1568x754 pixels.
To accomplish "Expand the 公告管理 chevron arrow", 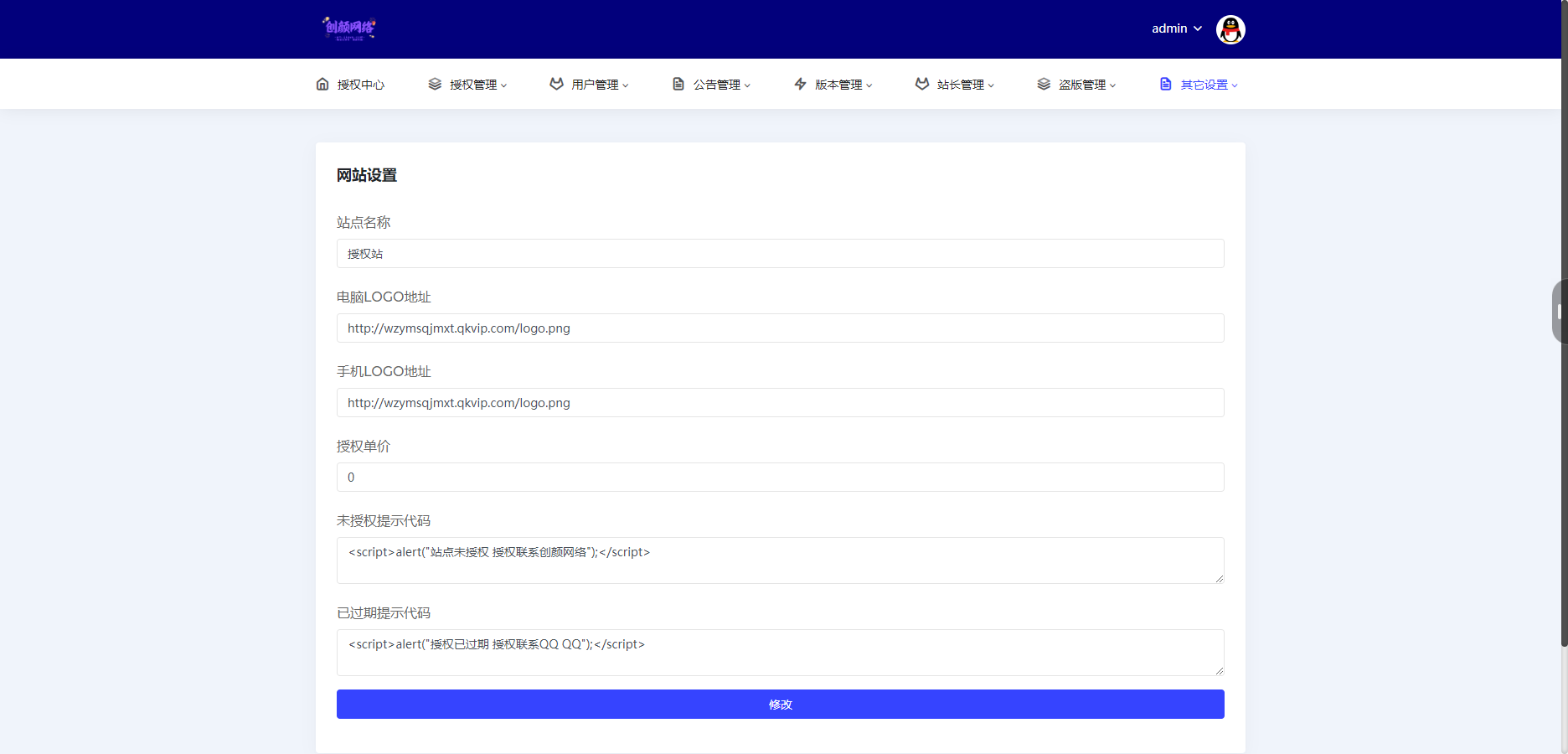I will tap(747, 85).
